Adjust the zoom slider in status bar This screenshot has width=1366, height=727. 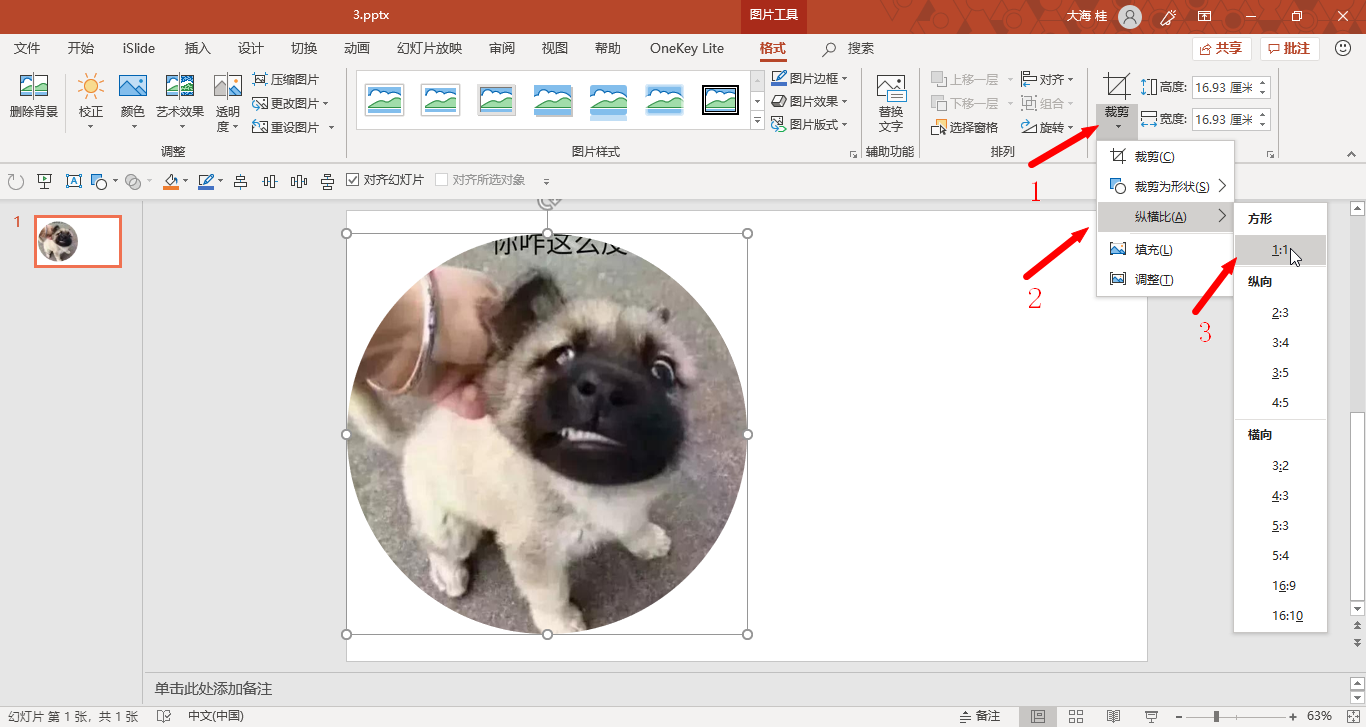pyautogui.click(x=1216, y=716)
